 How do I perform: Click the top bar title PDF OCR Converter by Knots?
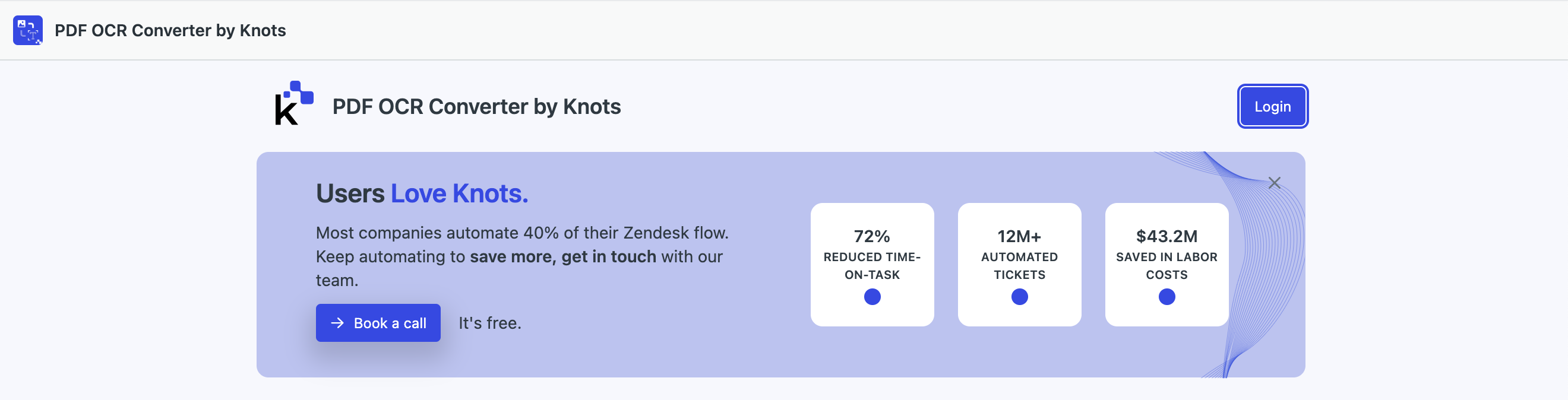pos(170,30)
